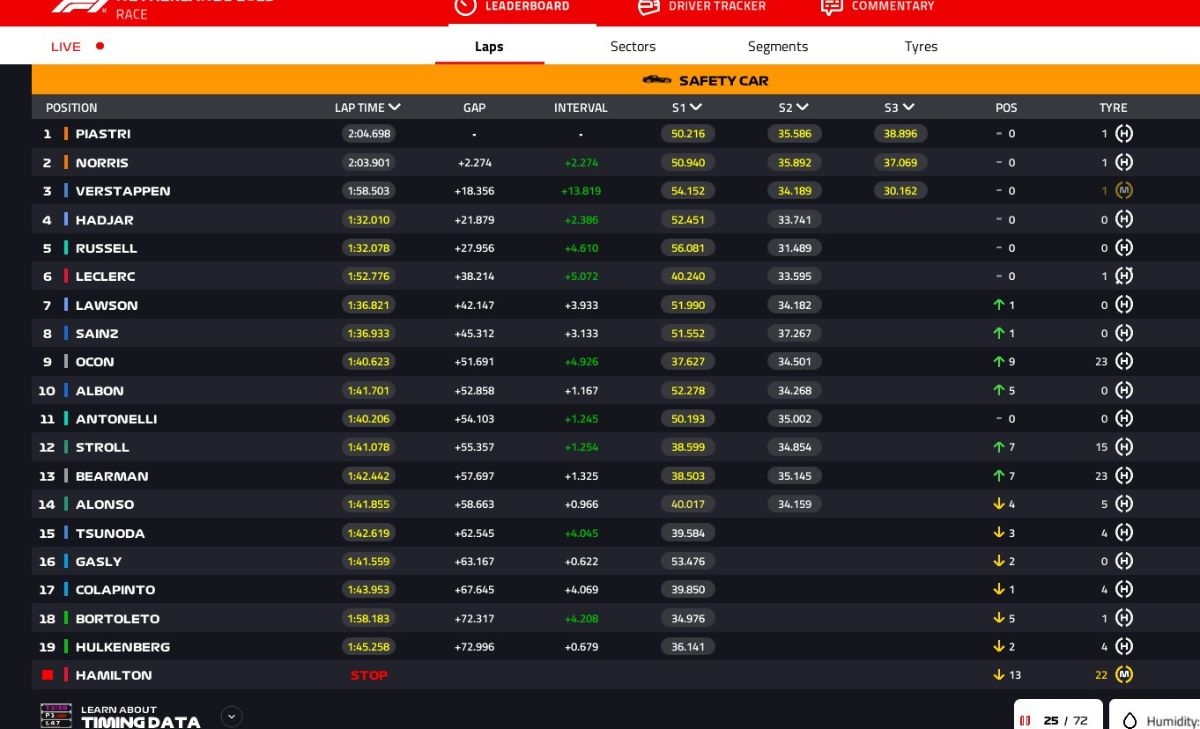Select Norris in the leaderboard
The width and height of the screenshot is (1200, 729).
click(102, 163)
